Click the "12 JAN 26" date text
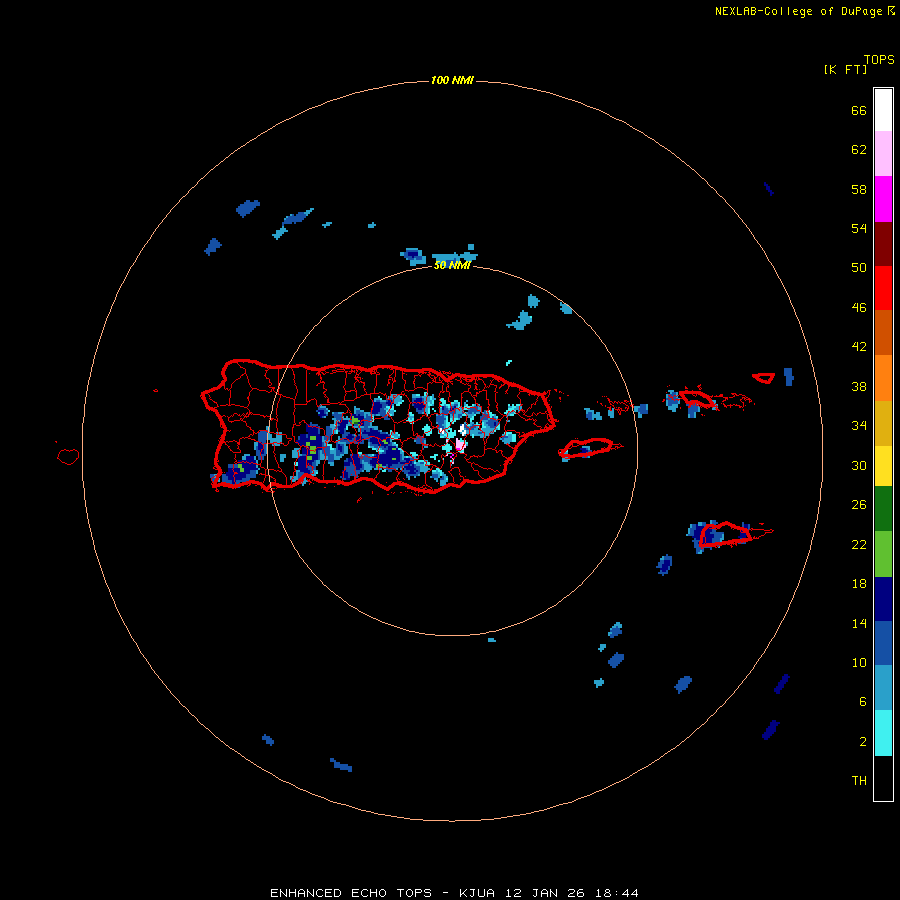 [545, 893]
